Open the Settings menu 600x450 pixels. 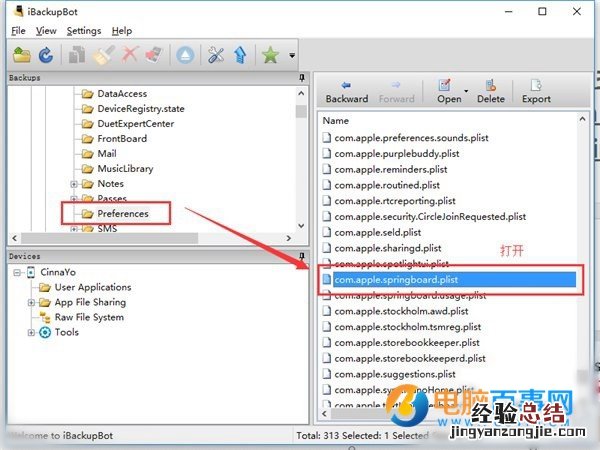click(84, 31)
